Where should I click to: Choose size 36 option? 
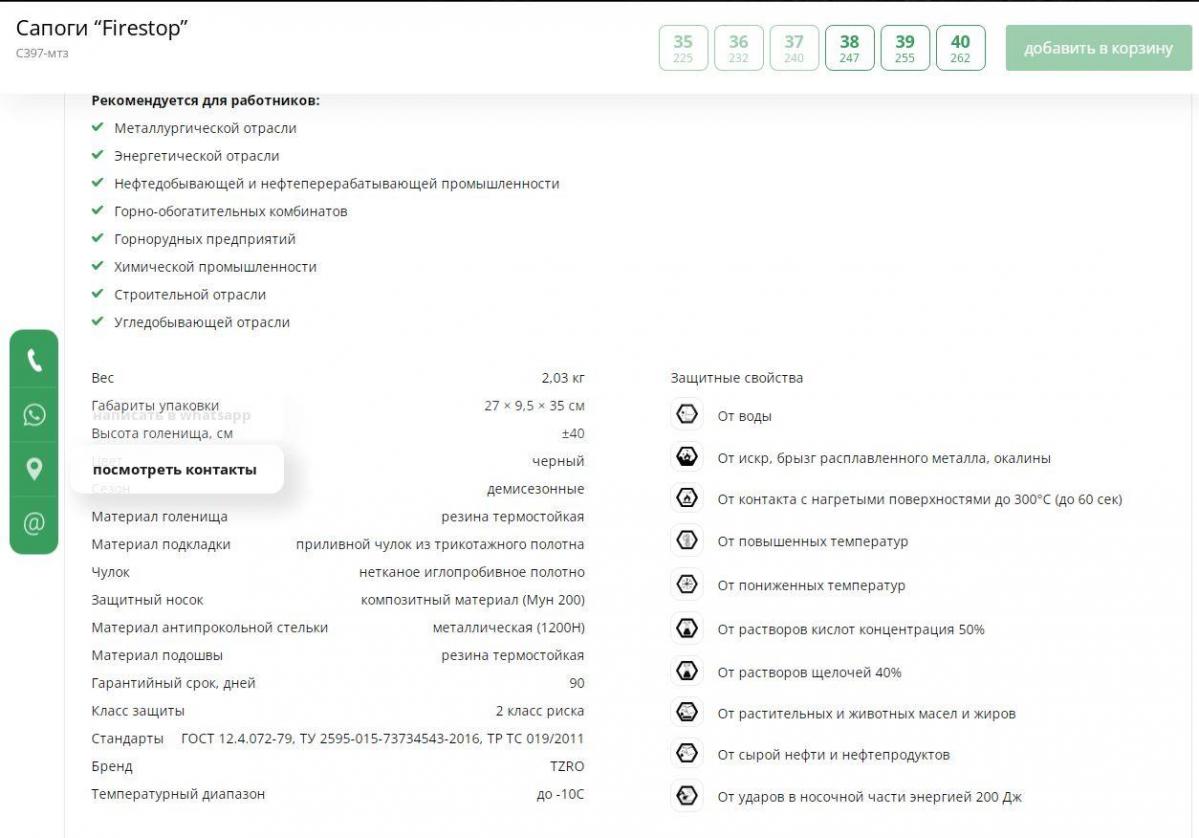(x=738, y=48)
